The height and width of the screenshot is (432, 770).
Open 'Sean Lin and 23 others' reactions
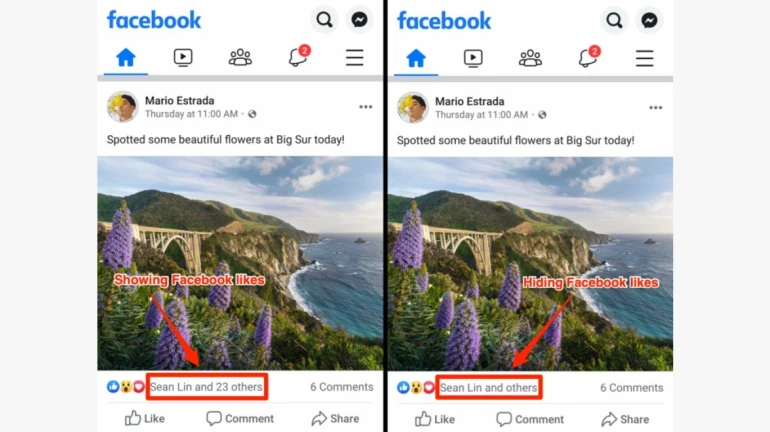[206, 387]
